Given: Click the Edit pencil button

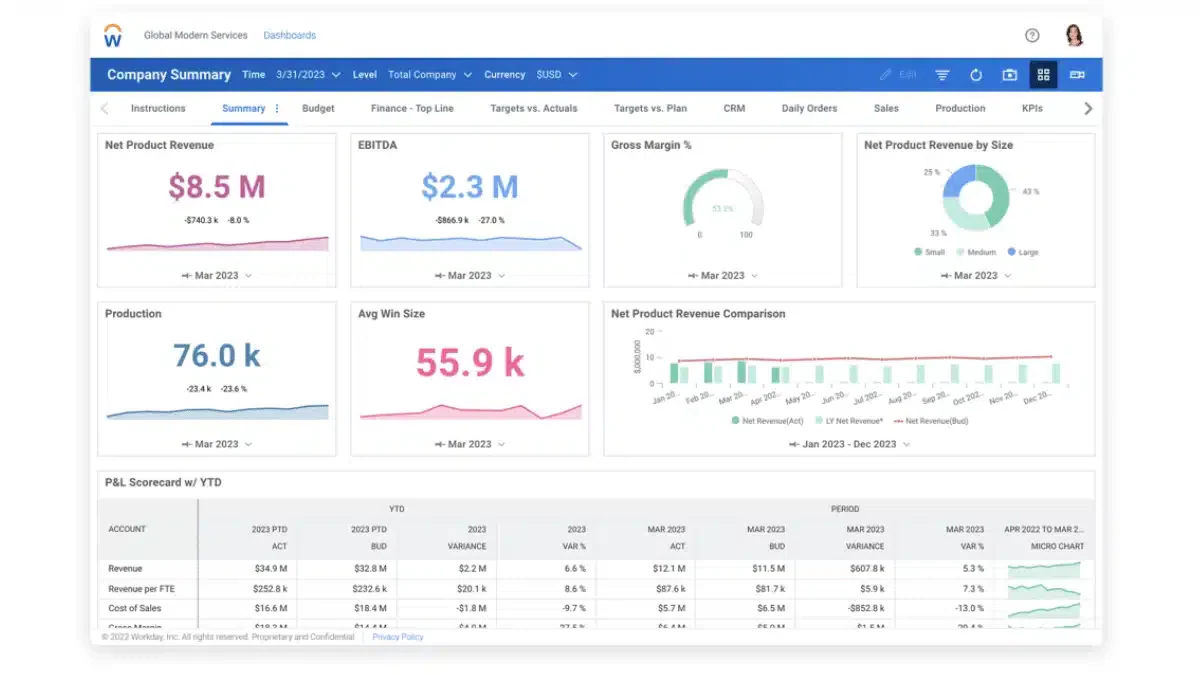Looking at the screenshot, I should [x=898, y=75].
